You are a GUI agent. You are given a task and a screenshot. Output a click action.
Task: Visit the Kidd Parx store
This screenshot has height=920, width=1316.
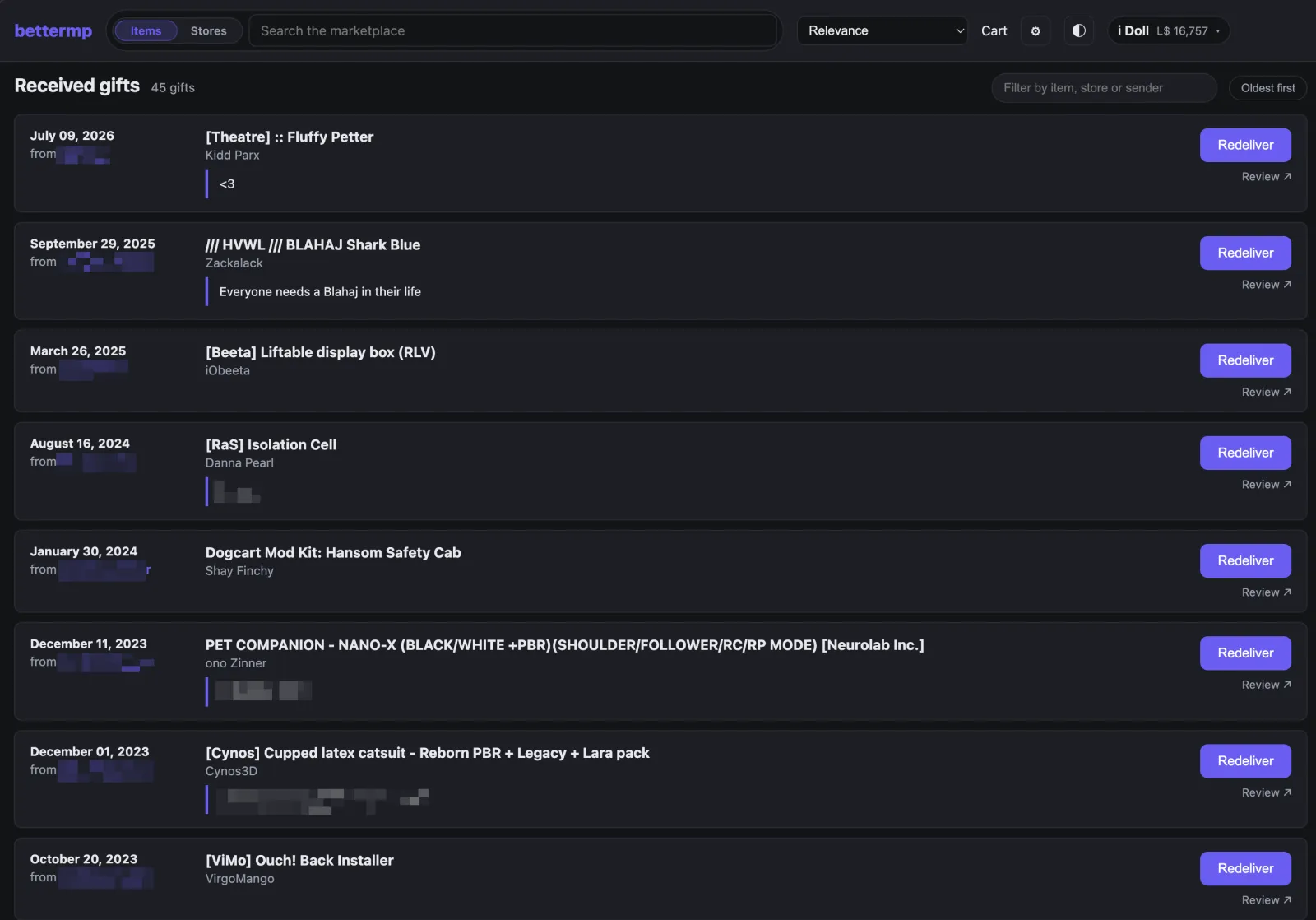pyautogui.click(x=233, y=155)
